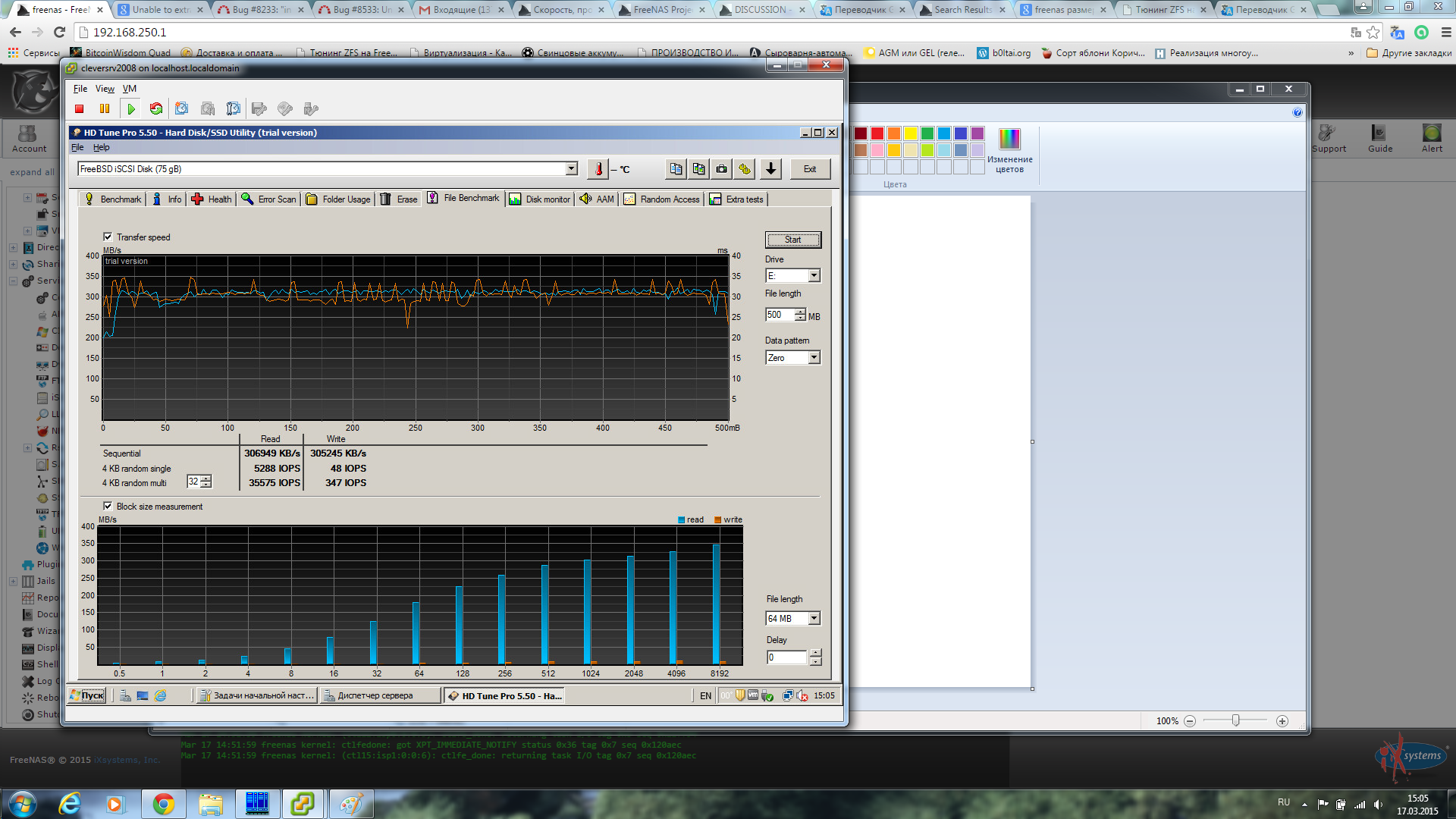Pick the yellow color swatch in Paint

point(911,133)
